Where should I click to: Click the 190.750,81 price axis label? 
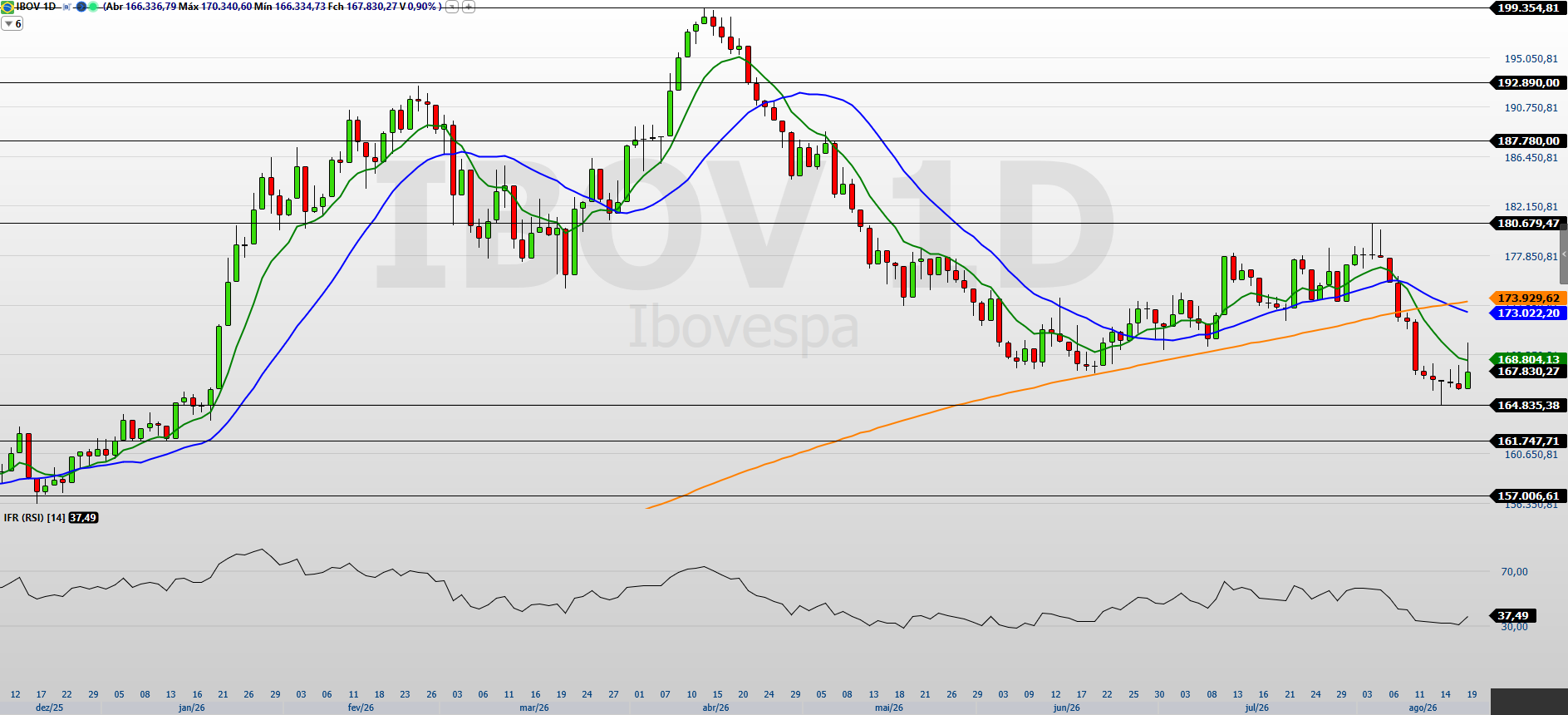[1531, 108]
